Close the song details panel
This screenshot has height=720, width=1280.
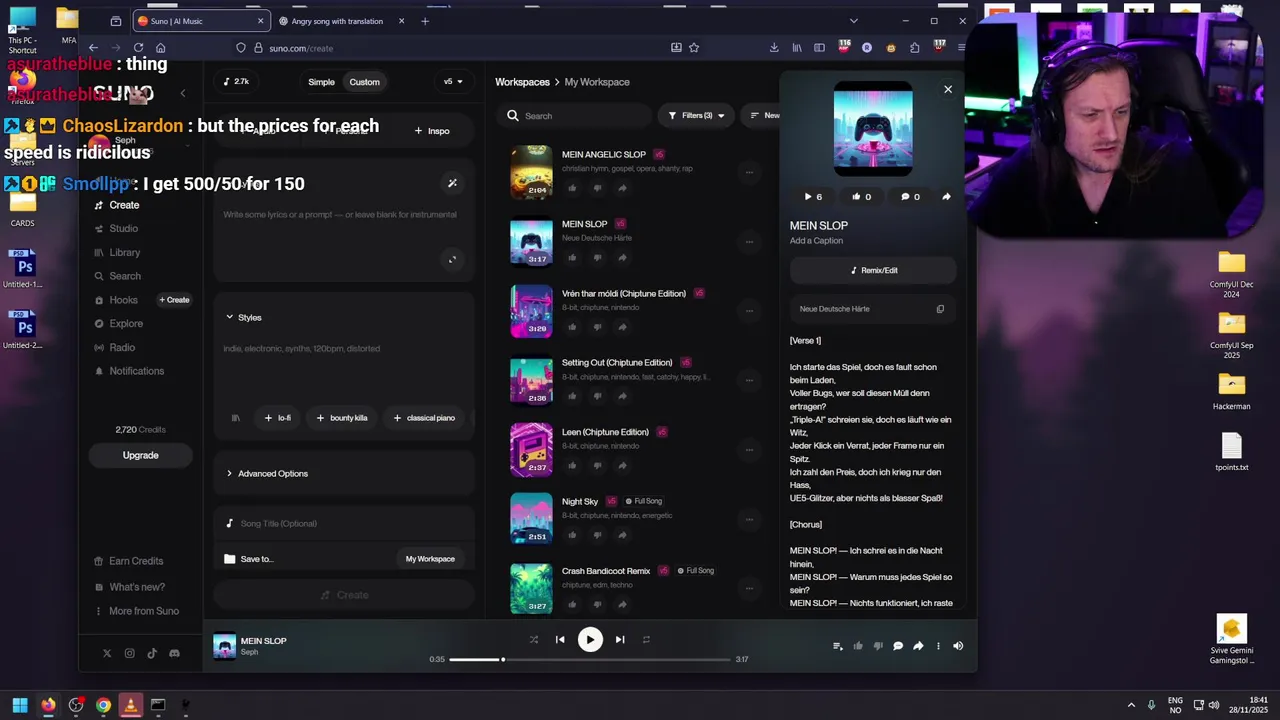coord(948,89)
